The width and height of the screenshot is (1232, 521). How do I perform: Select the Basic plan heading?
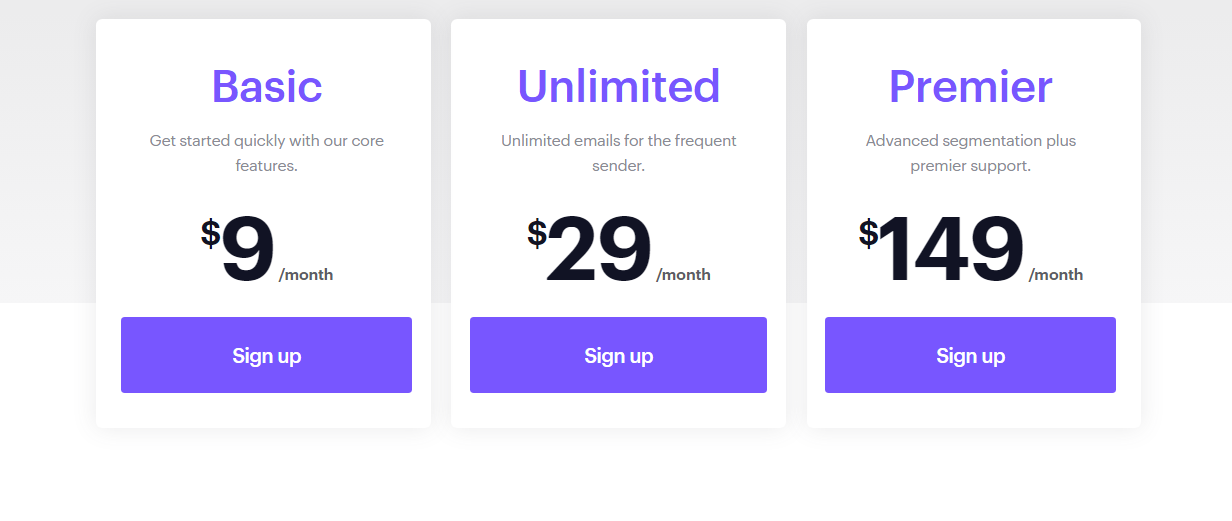click(x=267, y=86)
